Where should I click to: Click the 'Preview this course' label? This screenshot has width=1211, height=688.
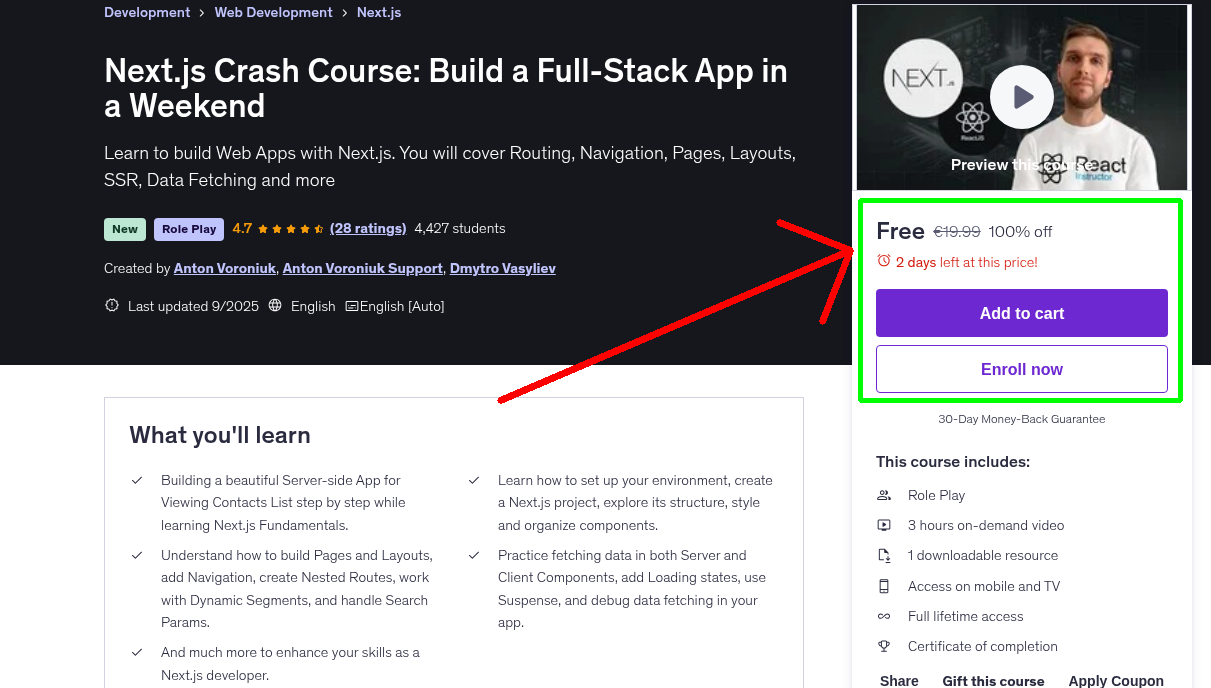coord(1022,165)
